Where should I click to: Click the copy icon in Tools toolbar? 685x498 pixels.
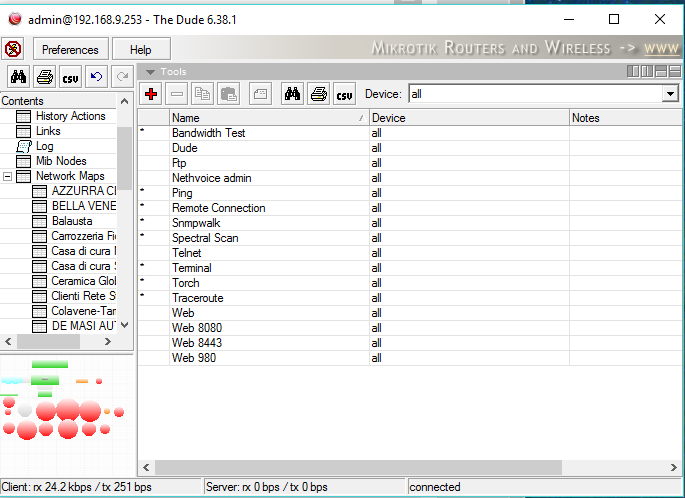click(202, 93)
